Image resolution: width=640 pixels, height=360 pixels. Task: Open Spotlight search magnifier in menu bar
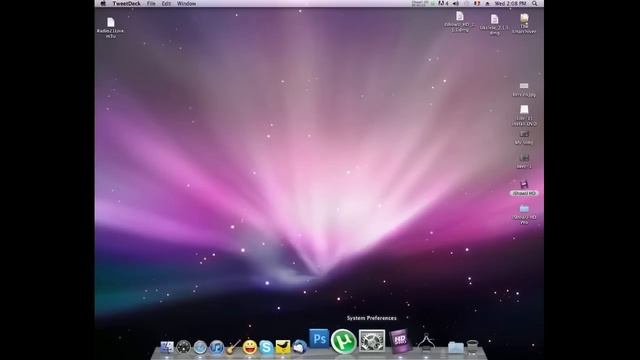point(534,3)
